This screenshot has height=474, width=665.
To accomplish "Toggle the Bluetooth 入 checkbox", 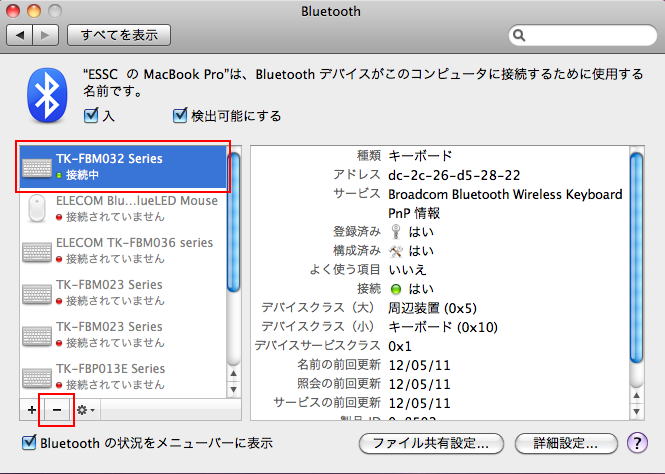I will pos(91,115).
